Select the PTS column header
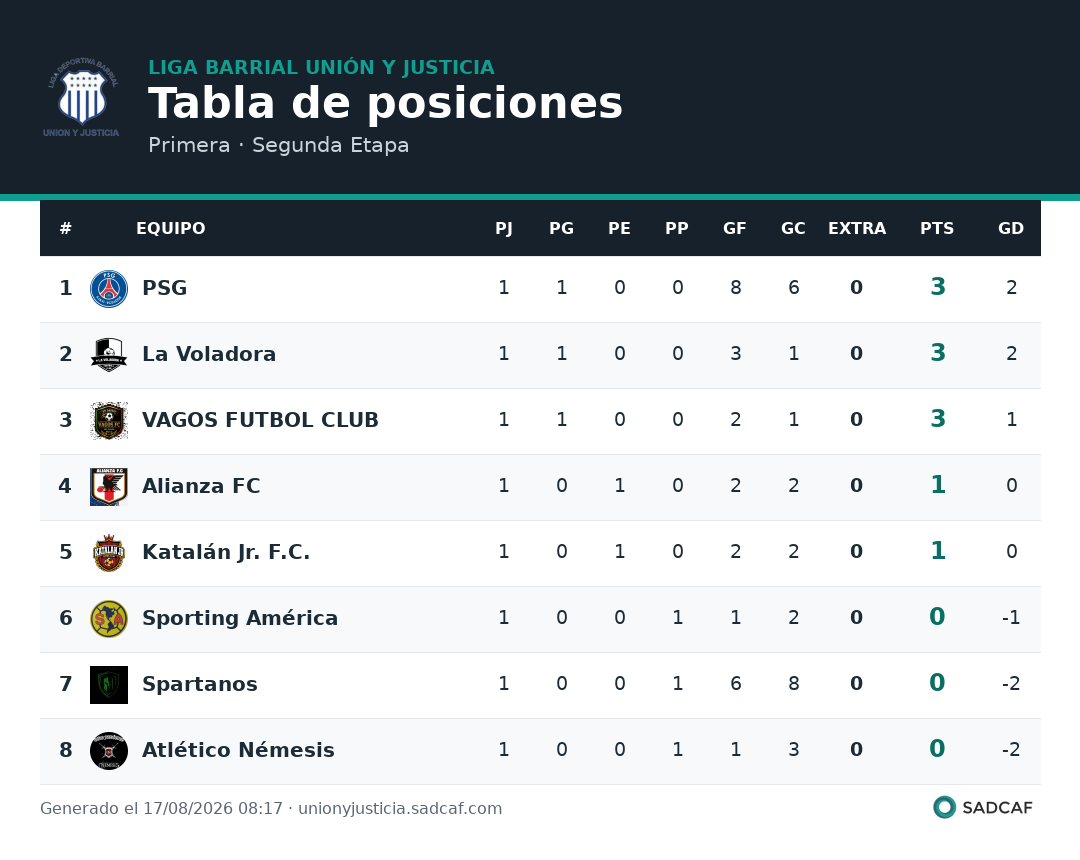1080x860 pixels. pos(937,229)
